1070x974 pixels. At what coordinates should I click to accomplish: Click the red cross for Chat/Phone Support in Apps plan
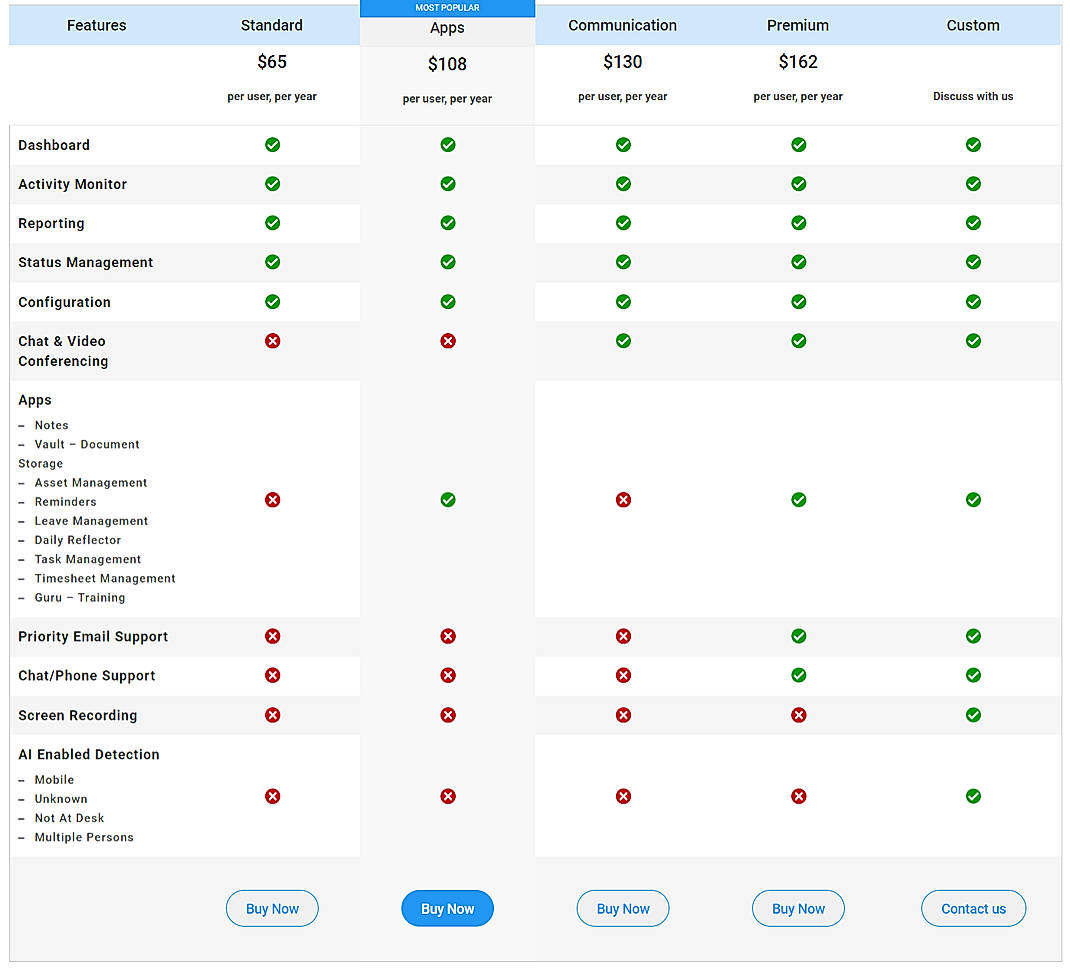click(x=448, y=676)
